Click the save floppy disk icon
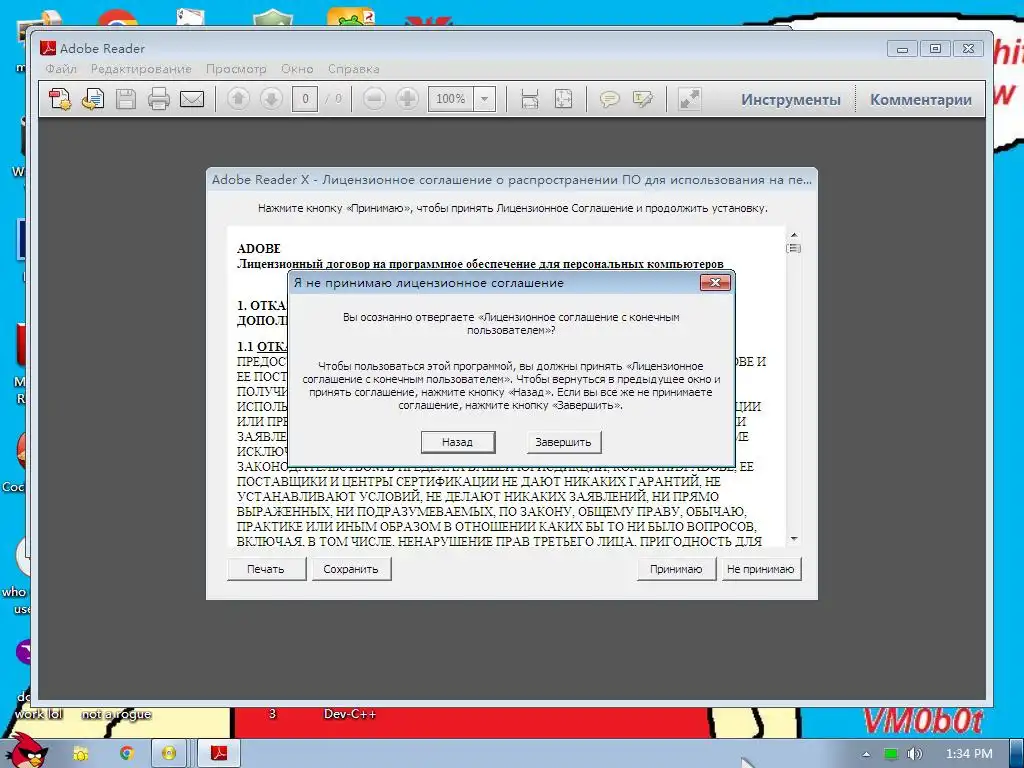This screenshot has height=768, width=1024. click(x=125, y=99)
